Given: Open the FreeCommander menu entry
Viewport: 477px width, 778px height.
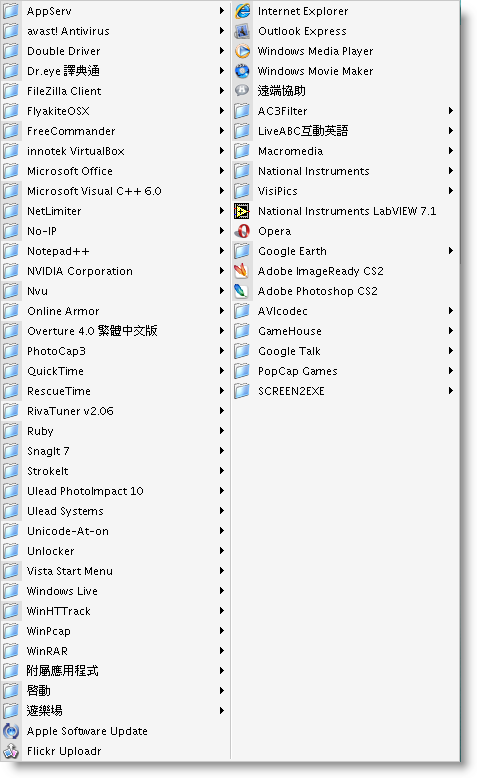Looking at the screenshot, I should [x=115, y=131].
